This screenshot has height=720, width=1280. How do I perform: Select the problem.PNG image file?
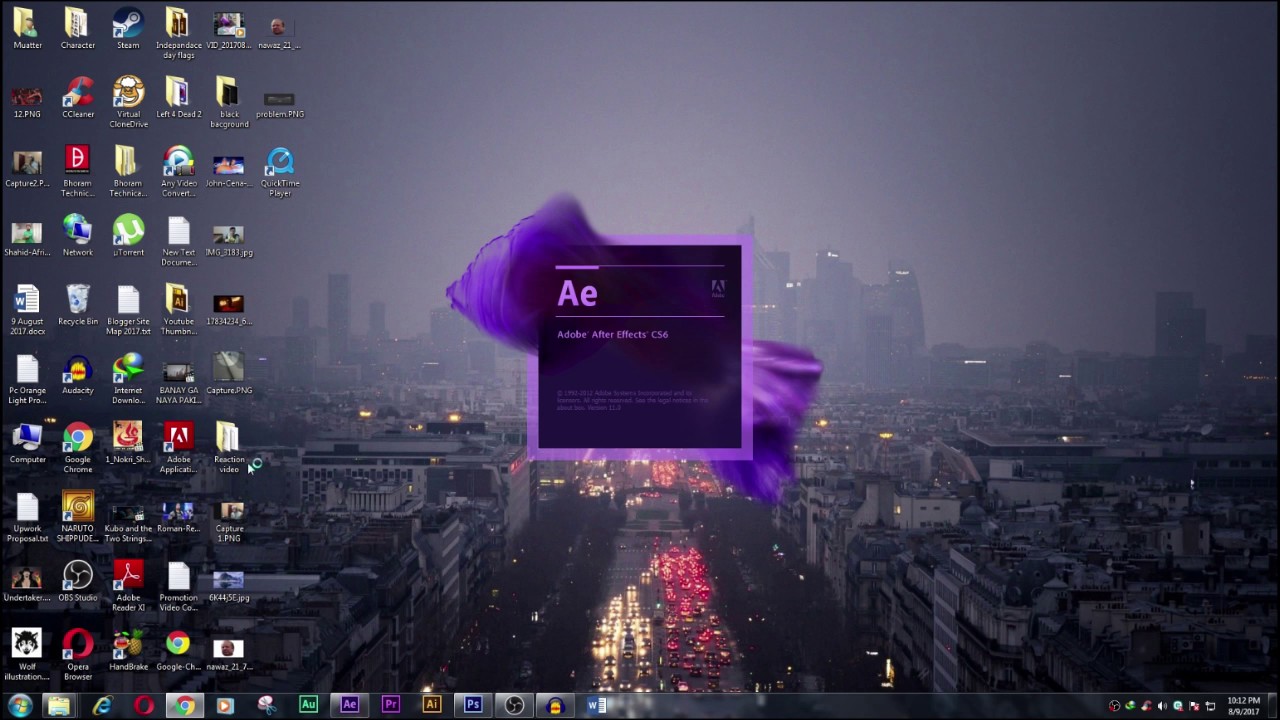coord(280,102)
